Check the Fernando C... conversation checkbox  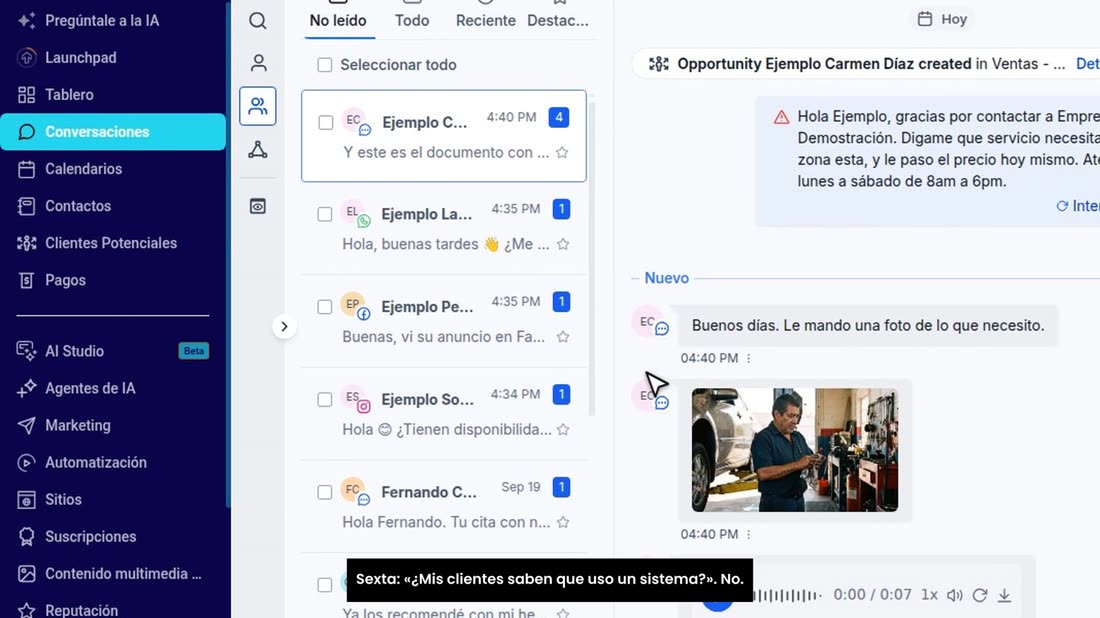(325, 492)
